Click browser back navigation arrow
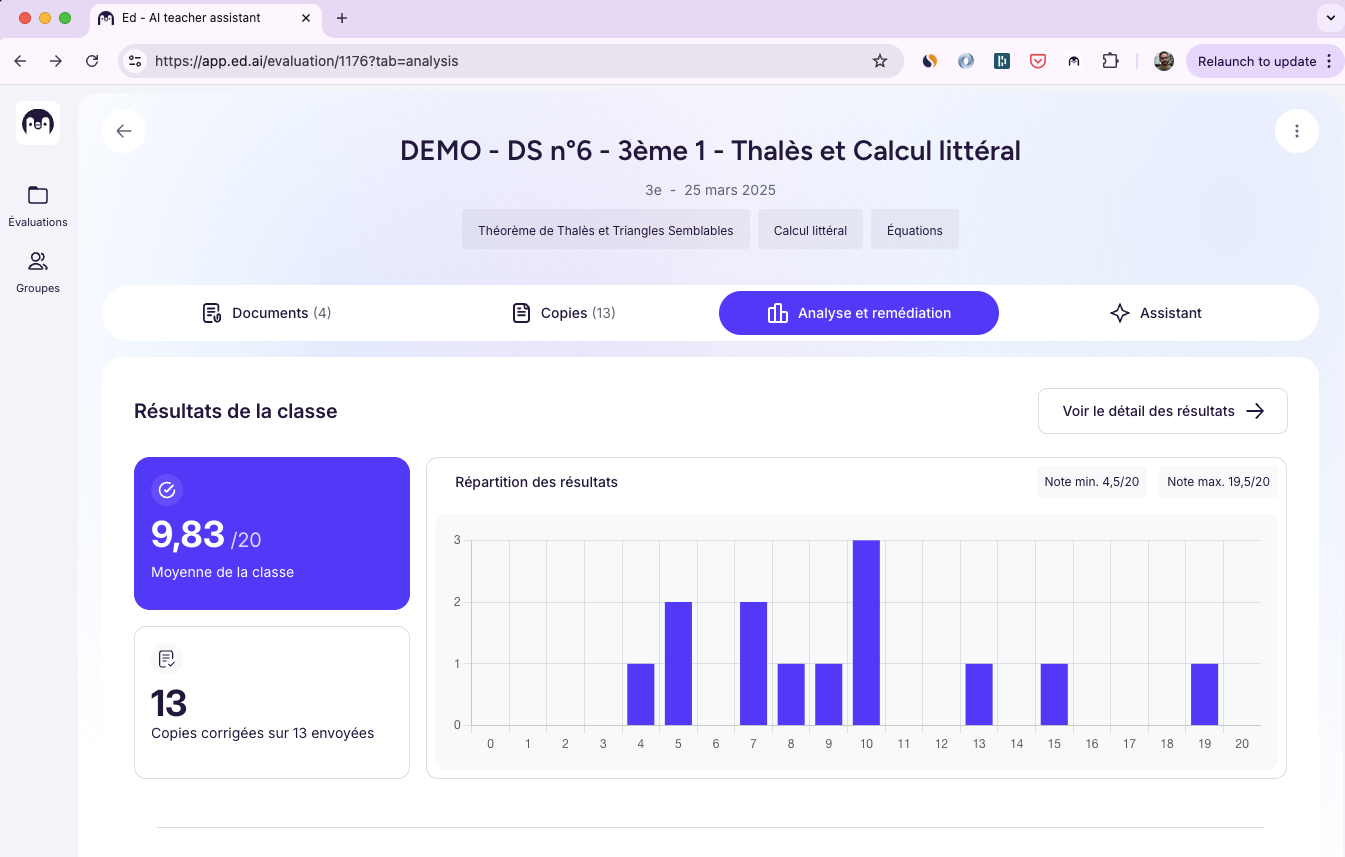Screen dimensions: 1345x857 coord(21,61)
